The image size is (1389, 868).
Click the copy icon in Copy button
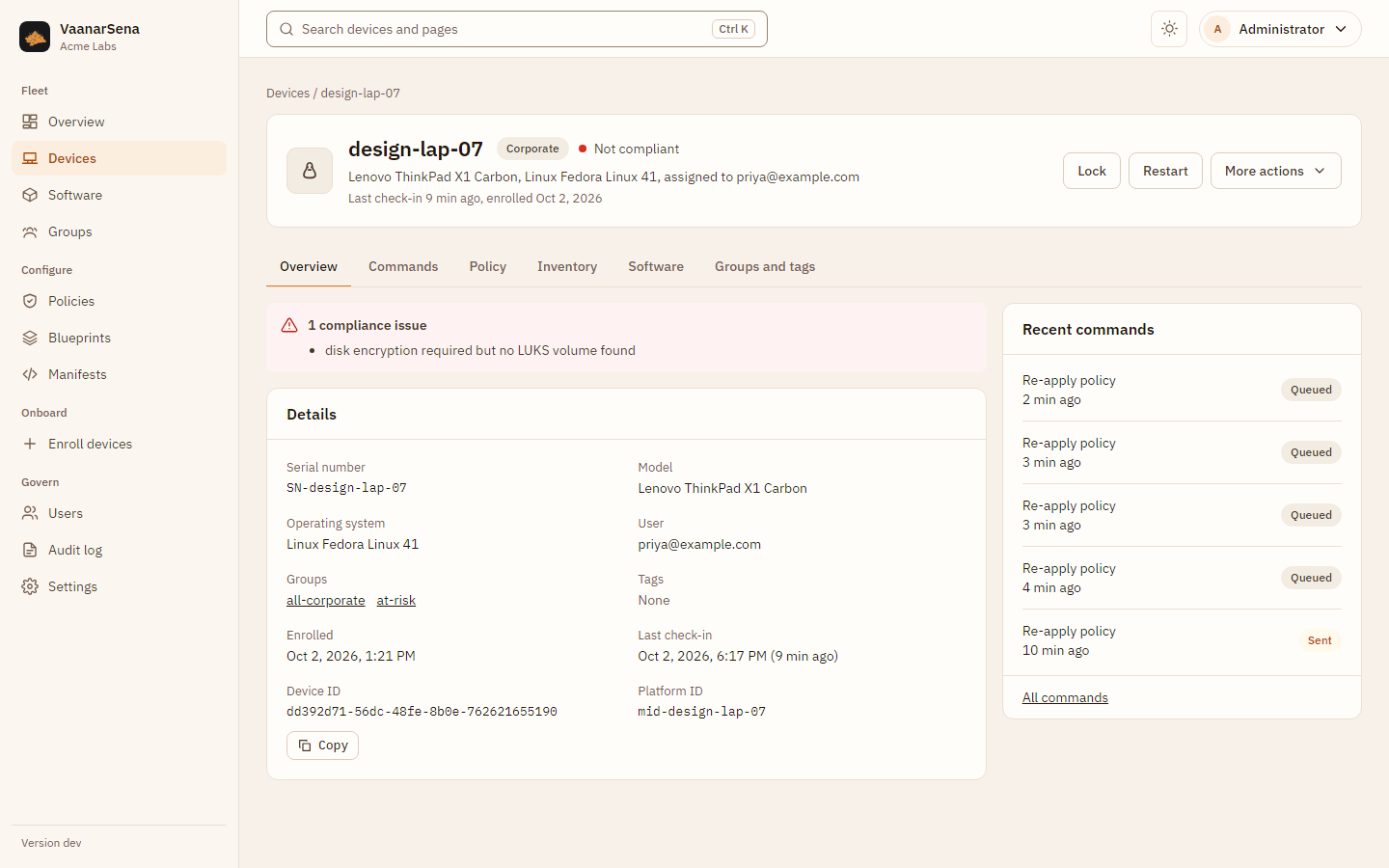click(305, 746)
